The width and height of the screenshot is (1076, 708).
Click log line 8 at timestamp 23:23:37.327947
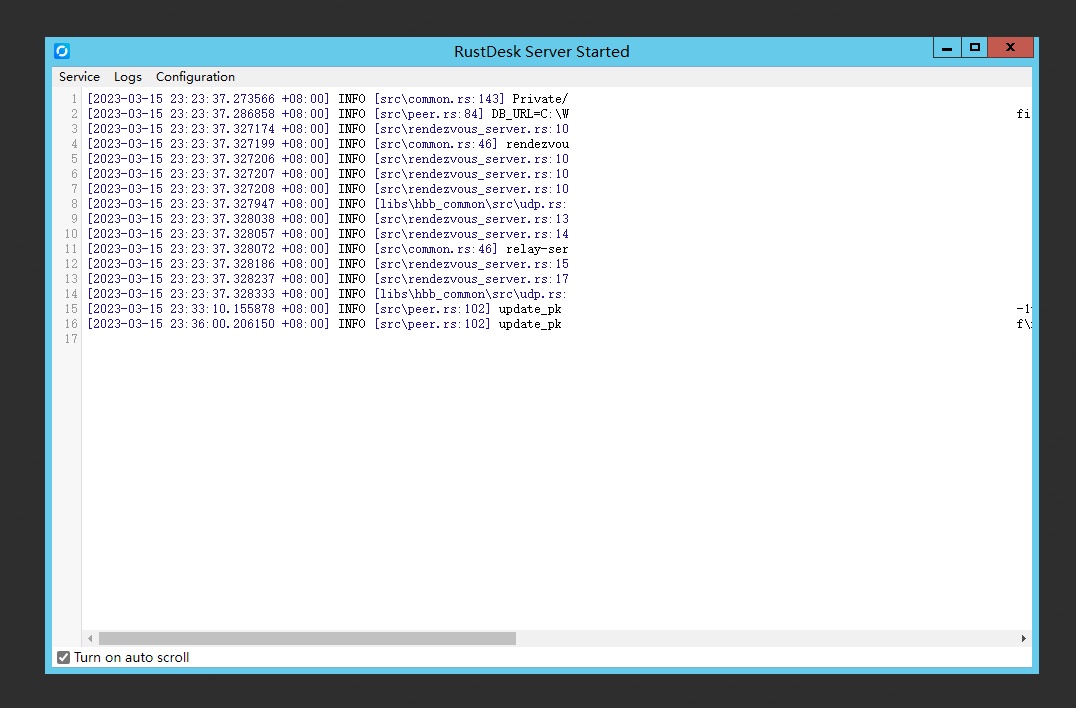tap(327, 204)
